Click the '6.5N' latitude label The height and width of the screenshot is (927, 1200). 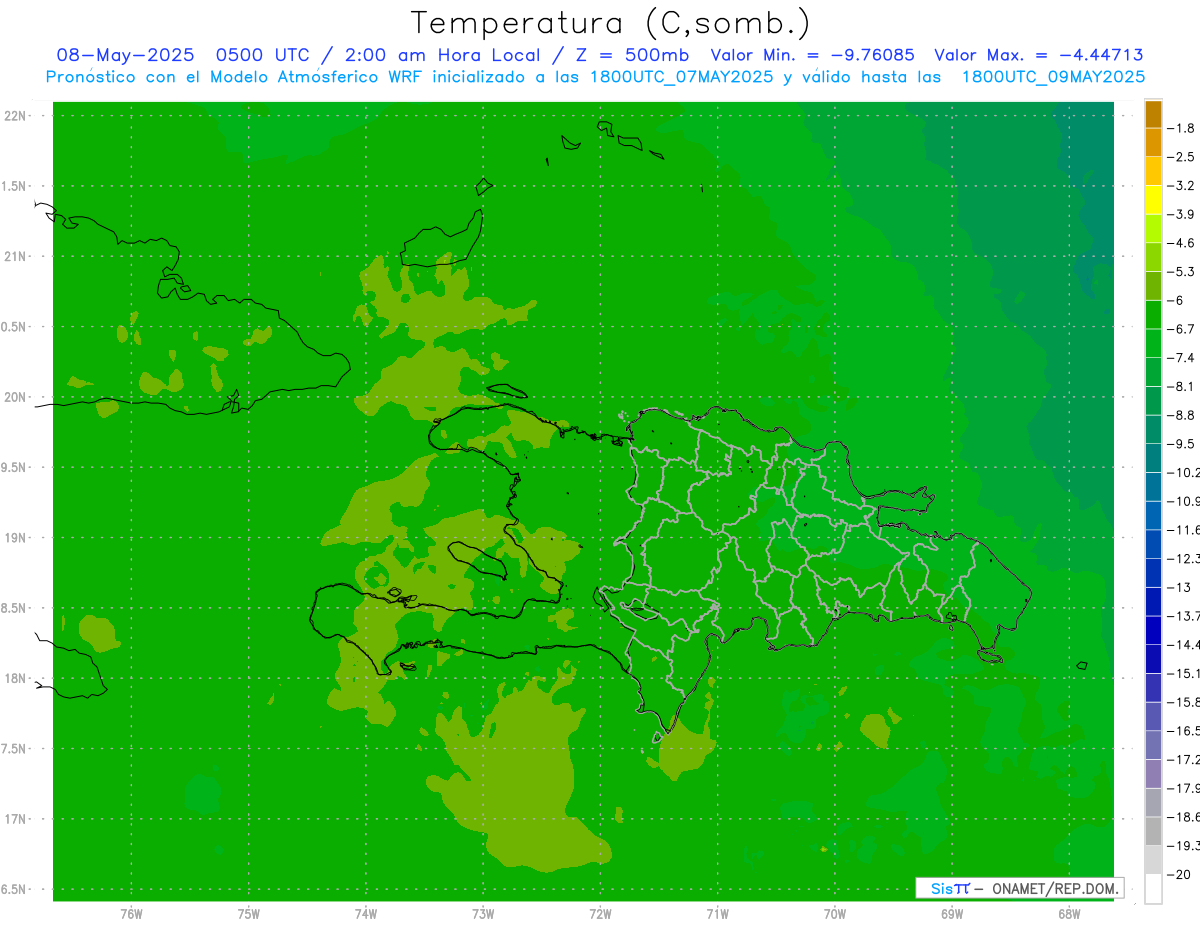(x=15, y=890)
